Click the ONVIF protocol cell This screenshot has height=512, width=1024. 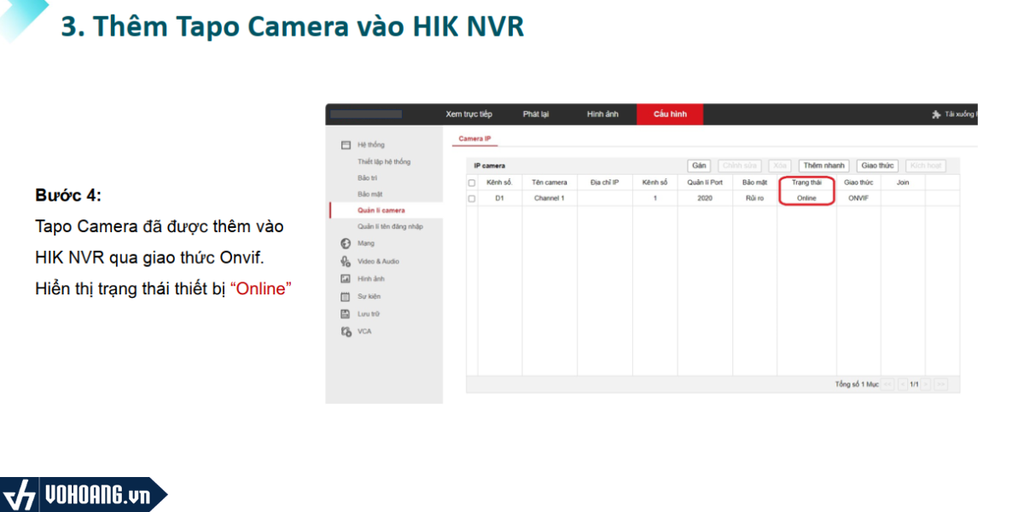click(858, 199)
